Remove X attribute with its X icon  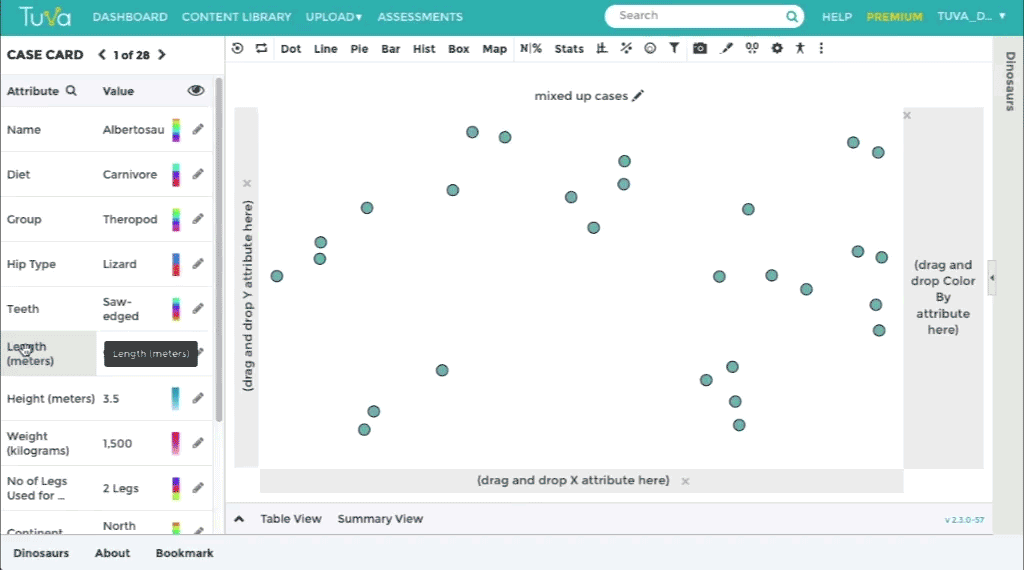click(685, 481)
